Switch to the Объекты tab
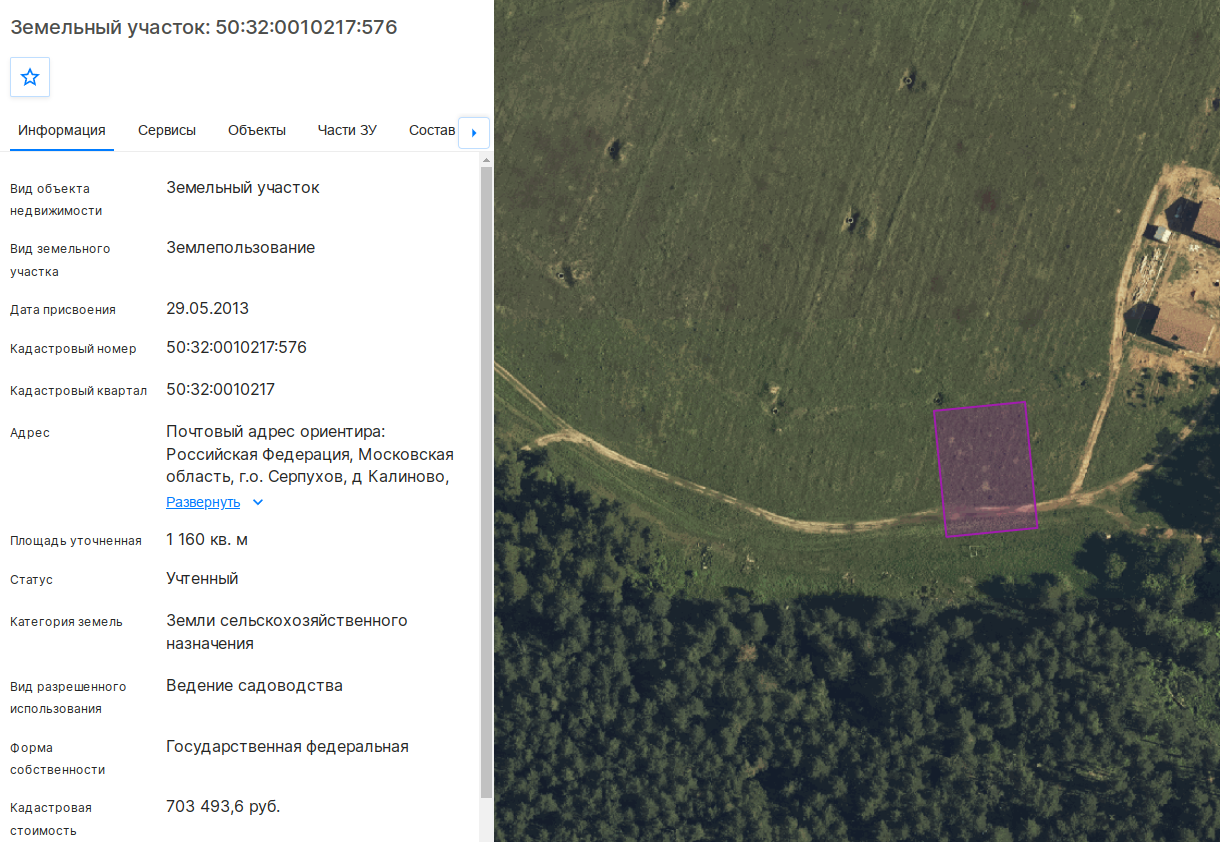This screenshot has width=1220, height=842. point(257,130)
